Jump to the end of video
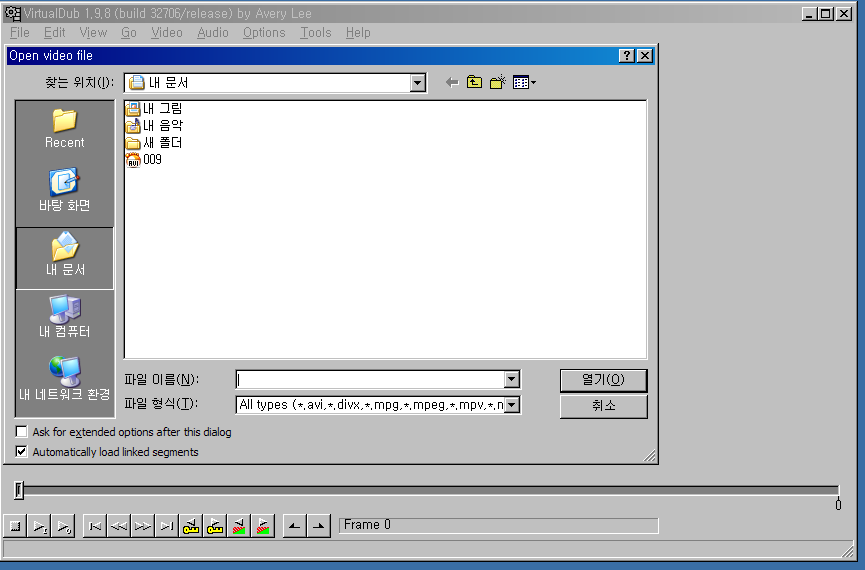 tap(167, 526)
